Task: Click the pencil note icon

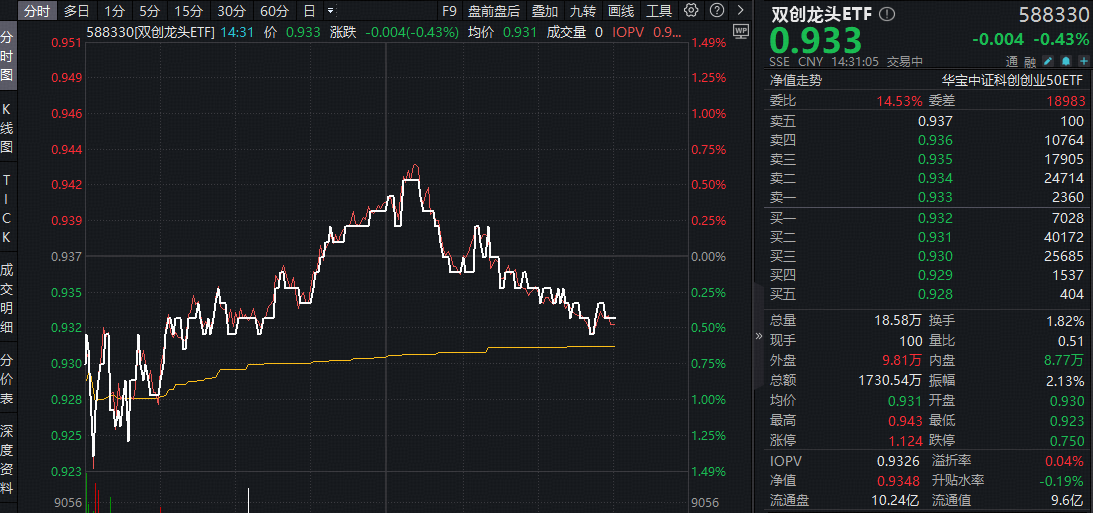Action: 1048,61
